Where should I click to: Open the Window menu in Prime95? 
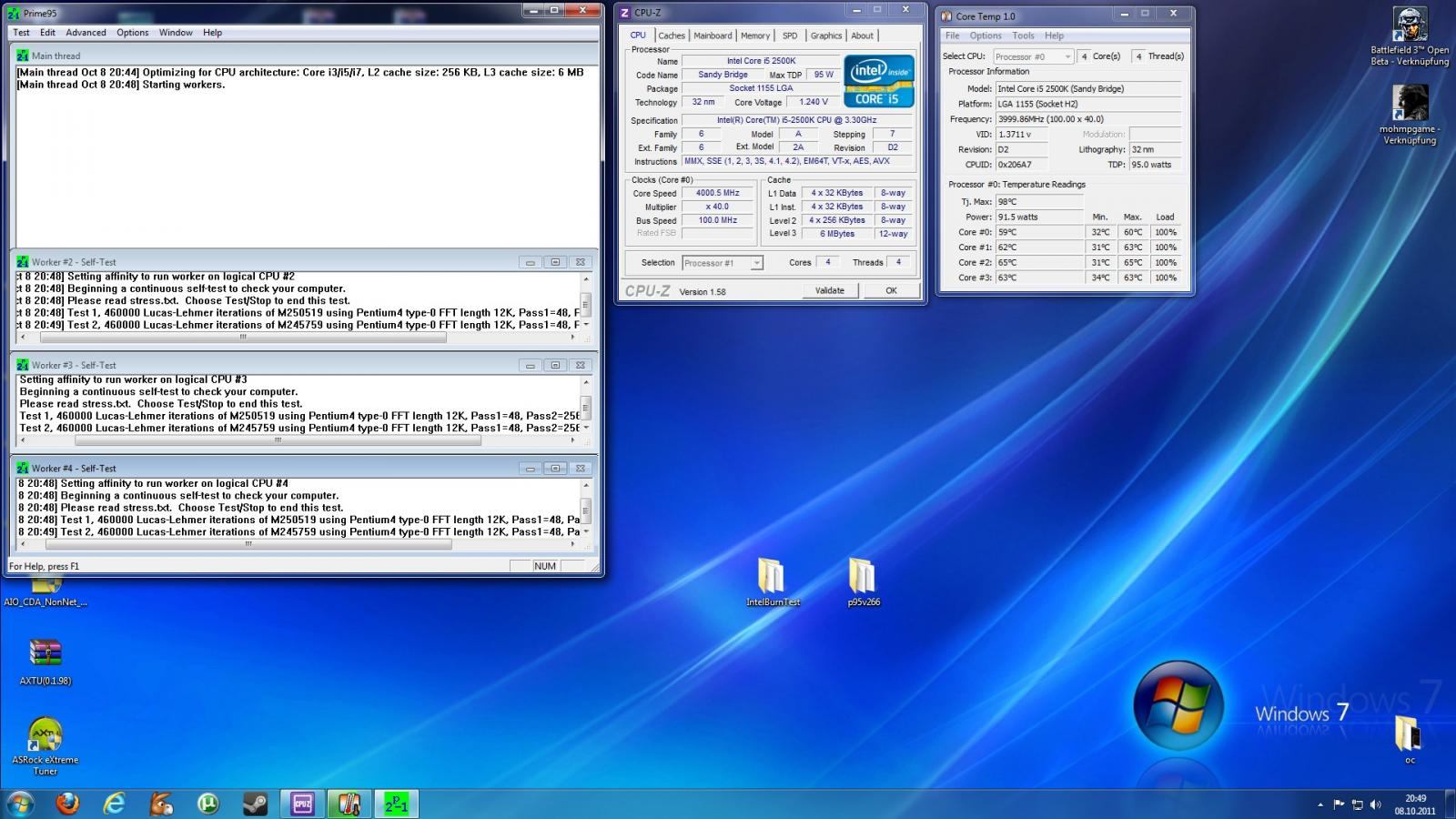176,33
